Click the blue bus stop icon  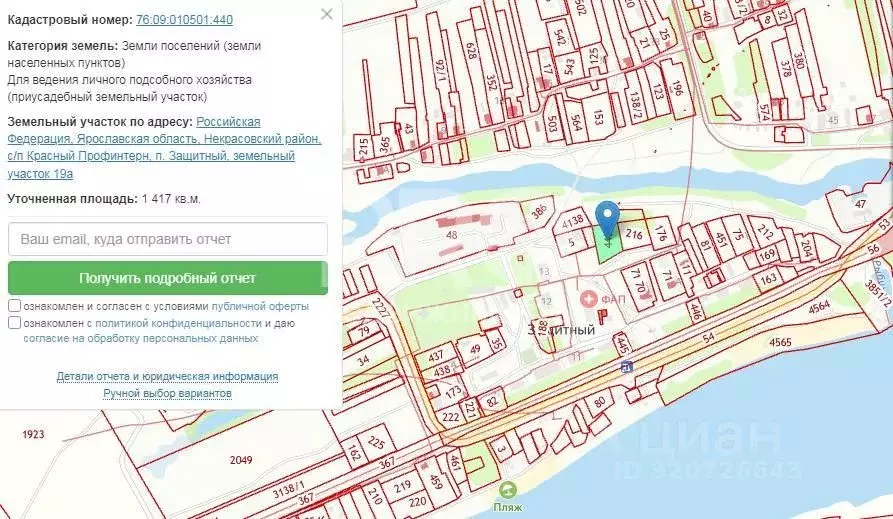click(x=627, y=366)
